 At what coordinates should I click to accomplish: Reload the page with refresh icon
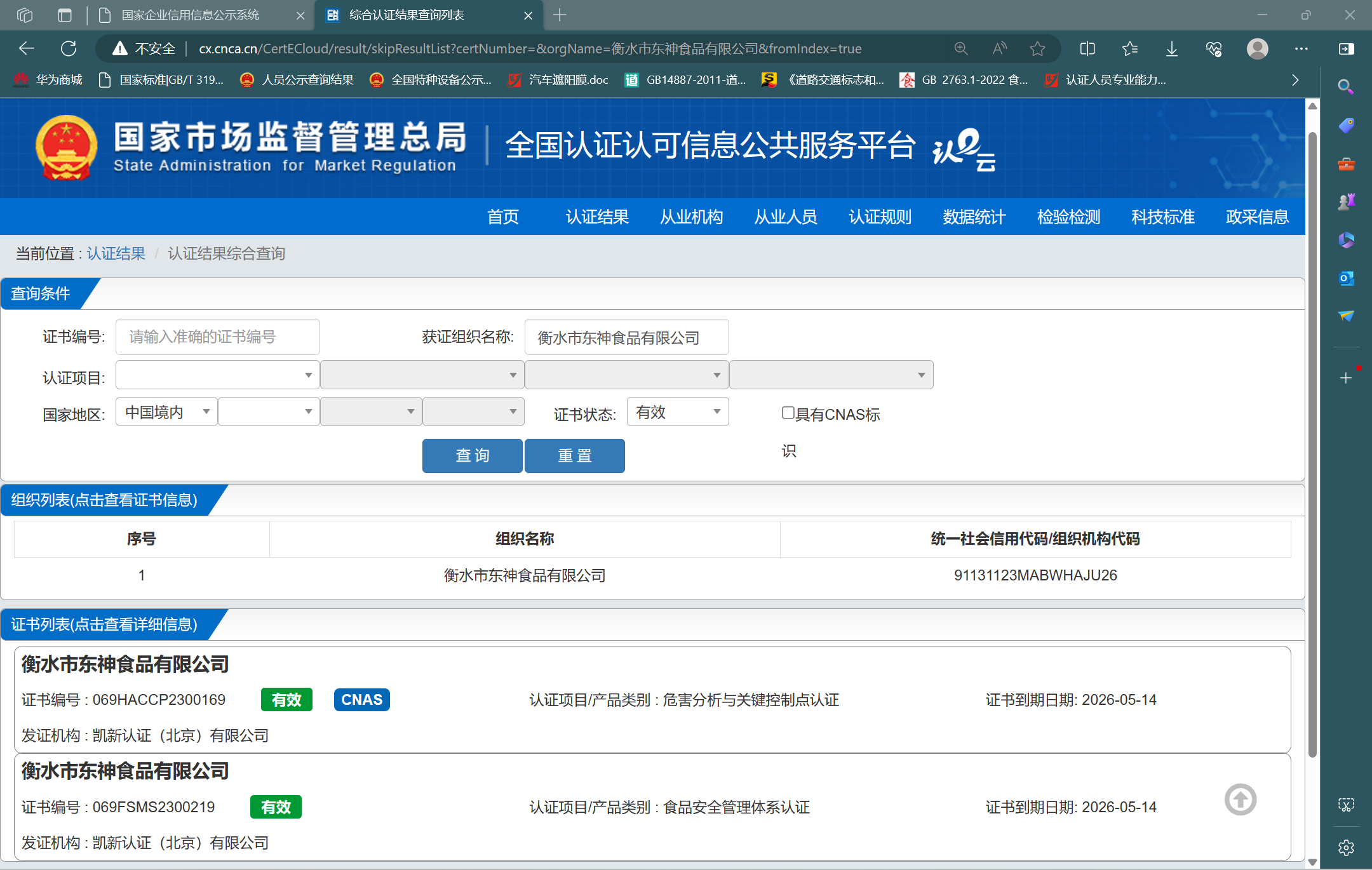69,49
